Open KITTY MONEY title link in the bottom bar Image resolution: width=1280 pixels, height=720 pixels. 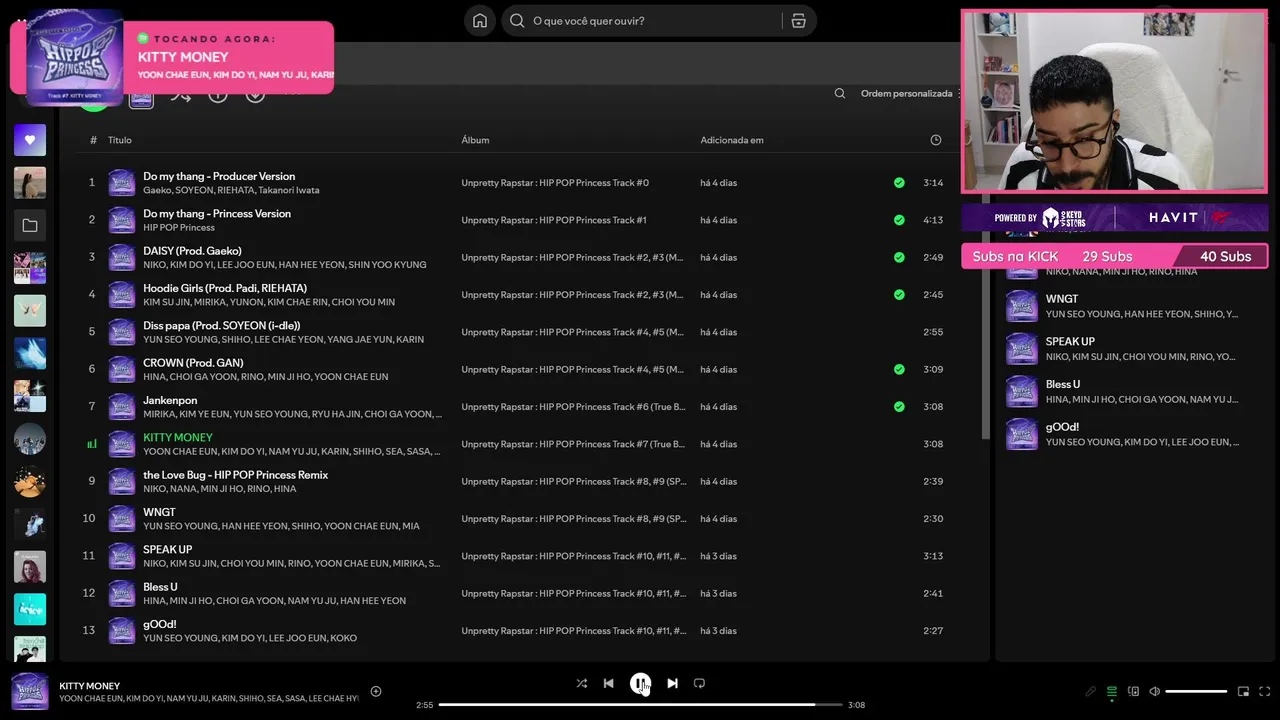[x=89, y=686]
